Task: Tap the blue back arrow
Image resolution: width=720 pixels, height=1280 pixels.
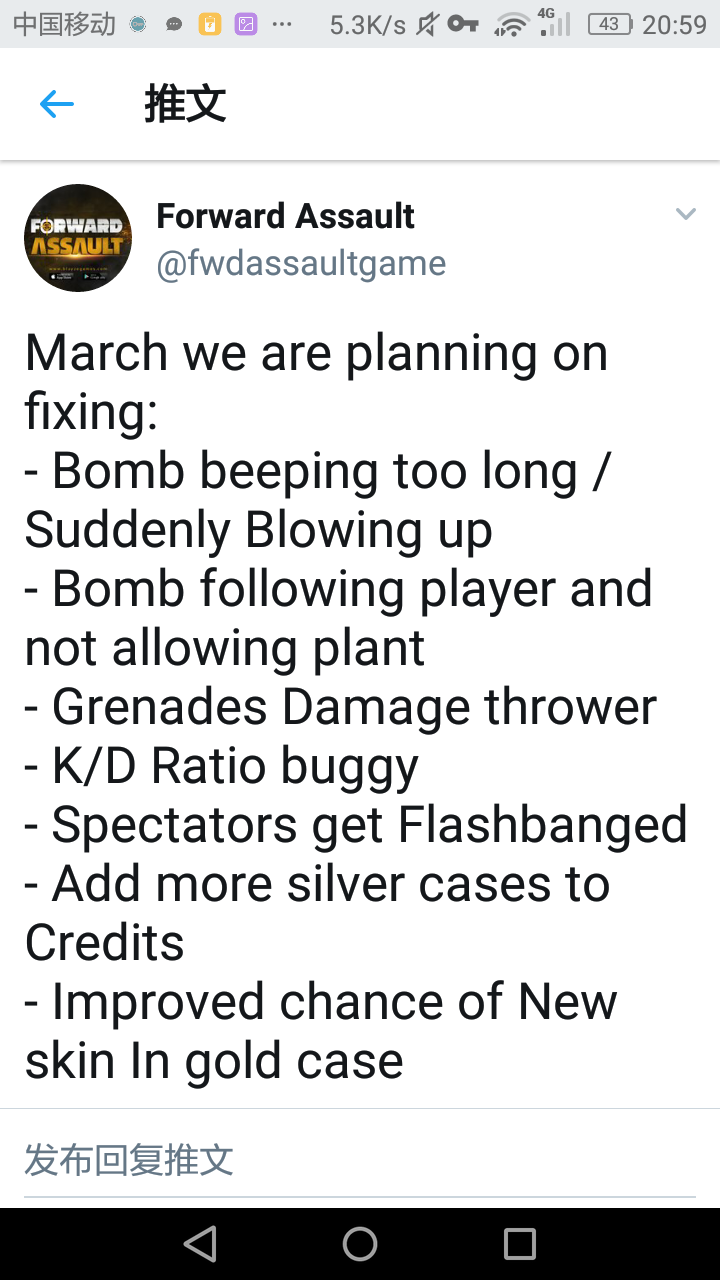Action: click(x=57, y=104)
